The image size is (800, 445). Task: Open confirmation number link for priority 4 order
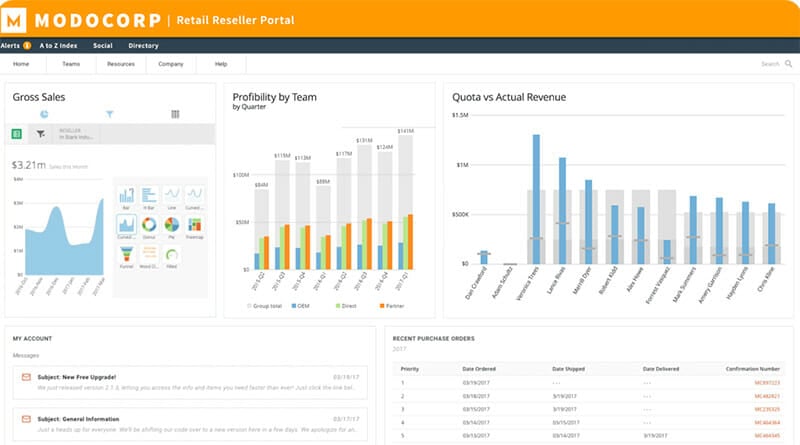click(x=767, y=423)
